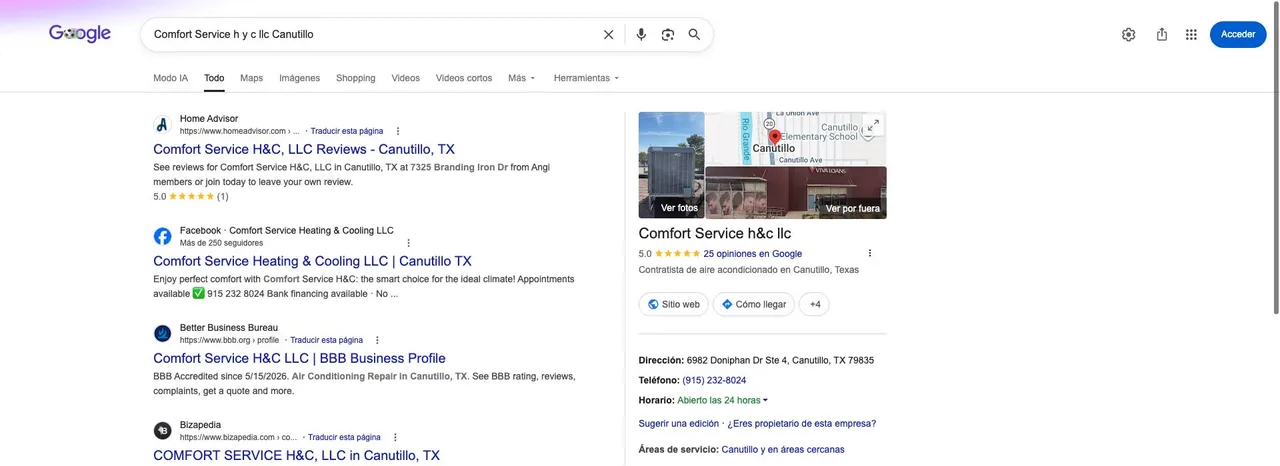The height and width of the screenshot is (466, 1280).
Task: Open the three-dot menu for the Facebook result
Action: click(x=408, y=243)
